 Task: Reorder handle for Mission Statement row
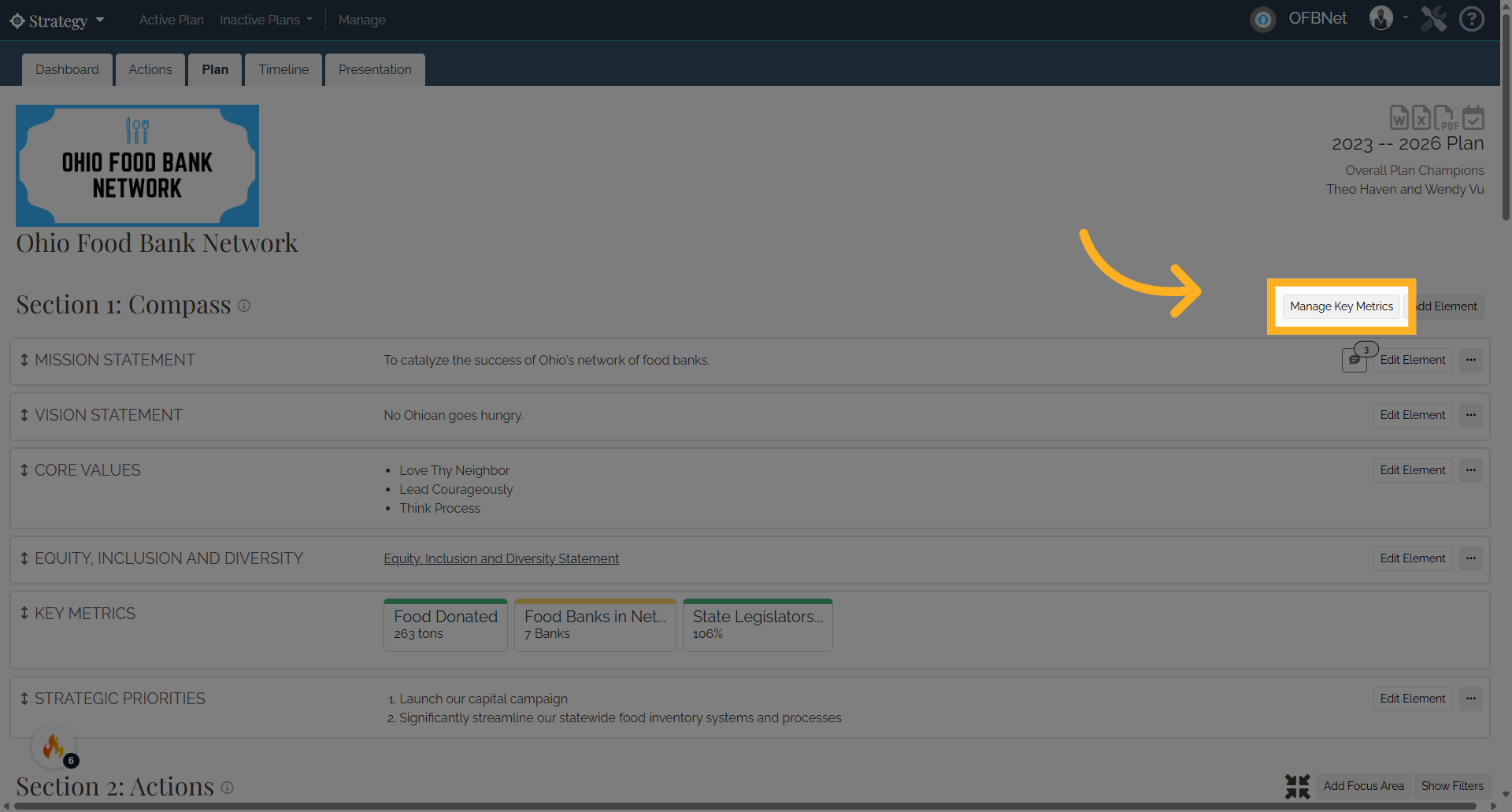point(24,360)
